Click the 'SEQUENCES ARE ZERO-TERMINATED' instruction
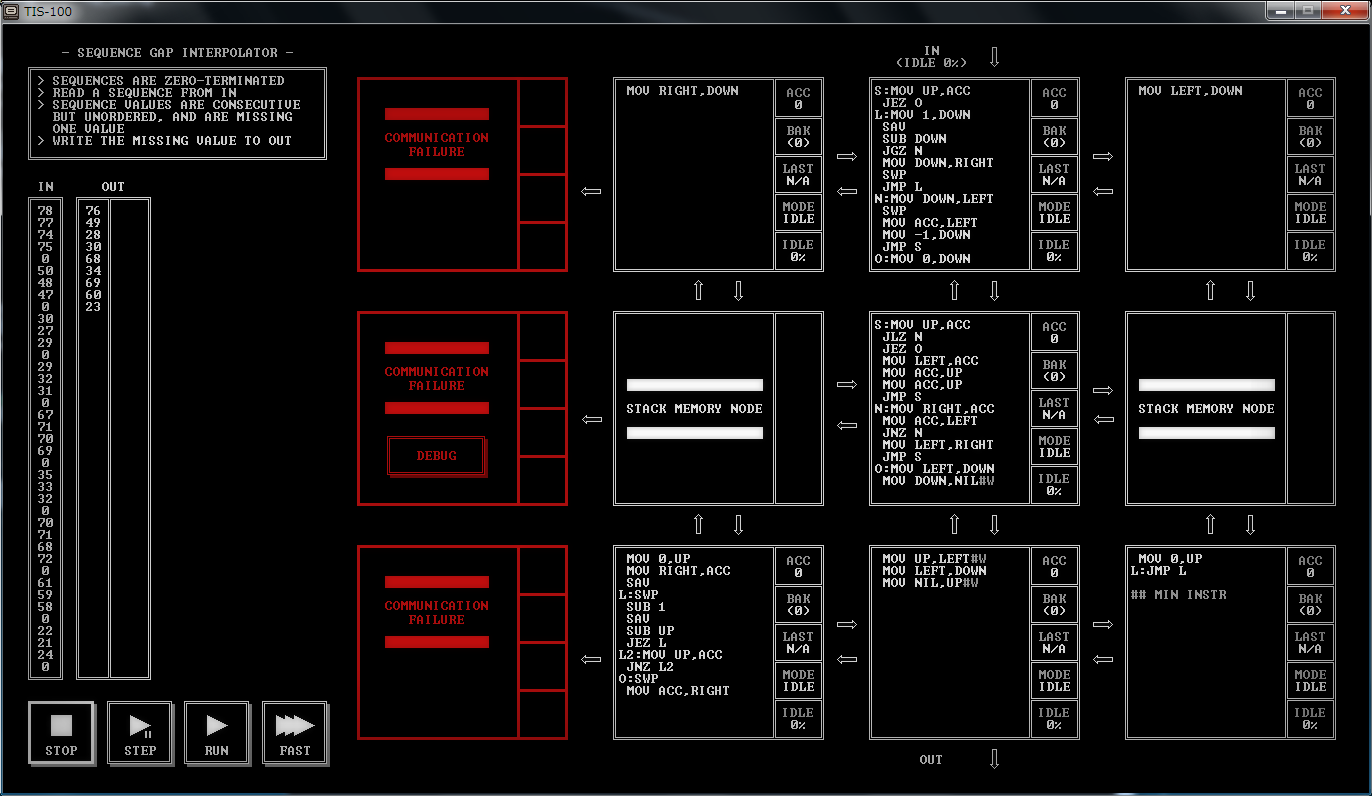1372x796 pixels. click(168, 81)
